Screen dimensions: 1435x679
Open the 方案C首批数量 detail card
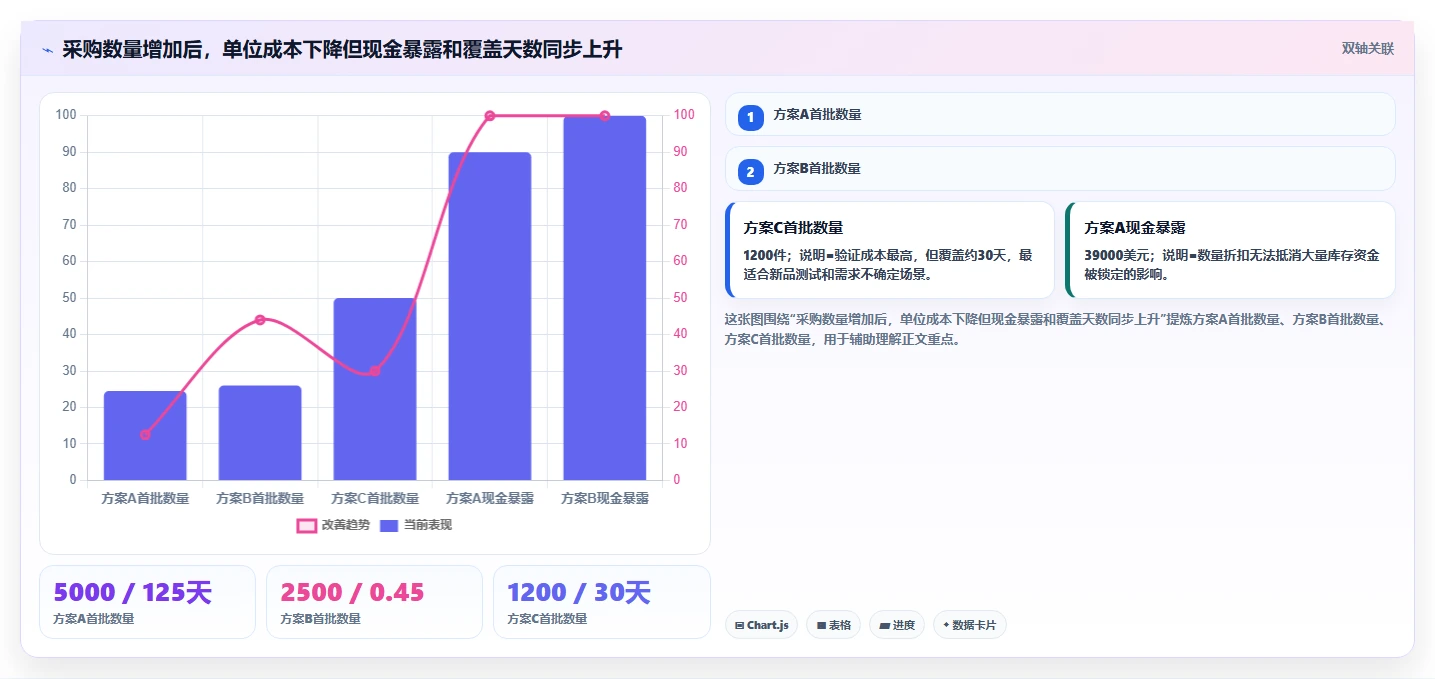point(890,250)
